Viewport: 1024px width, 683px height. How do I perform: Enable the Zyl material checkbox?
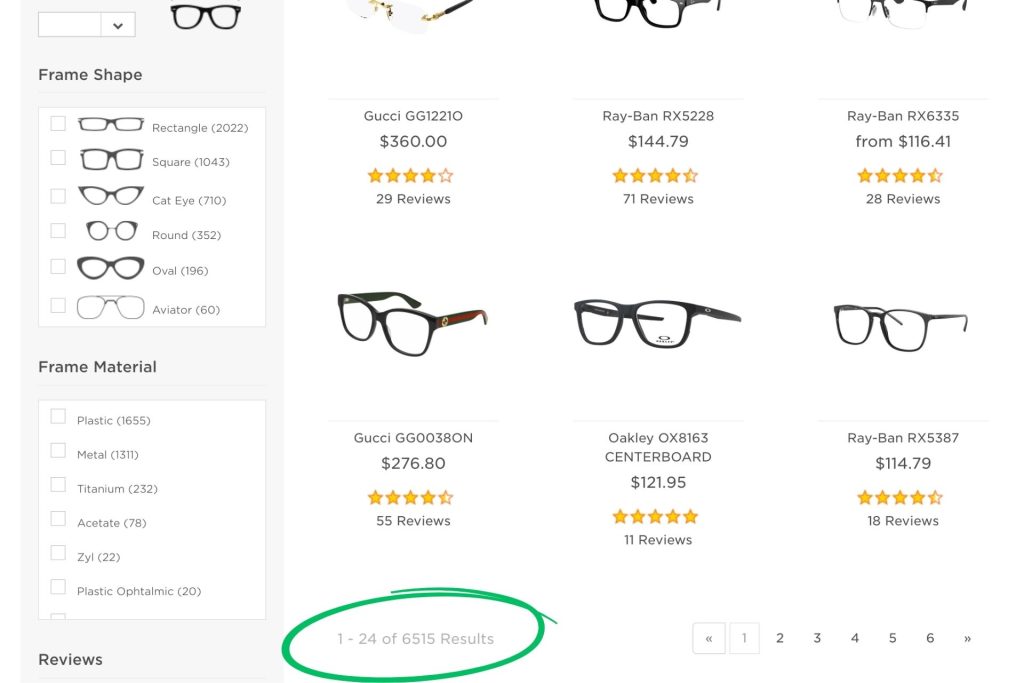pos(58,553)
